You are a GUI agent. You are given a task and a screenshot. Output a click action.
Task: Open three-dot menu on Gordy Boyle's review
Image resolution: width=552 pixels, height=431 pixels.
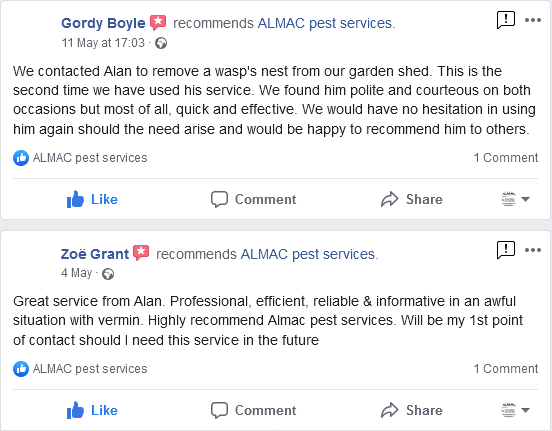533,20
